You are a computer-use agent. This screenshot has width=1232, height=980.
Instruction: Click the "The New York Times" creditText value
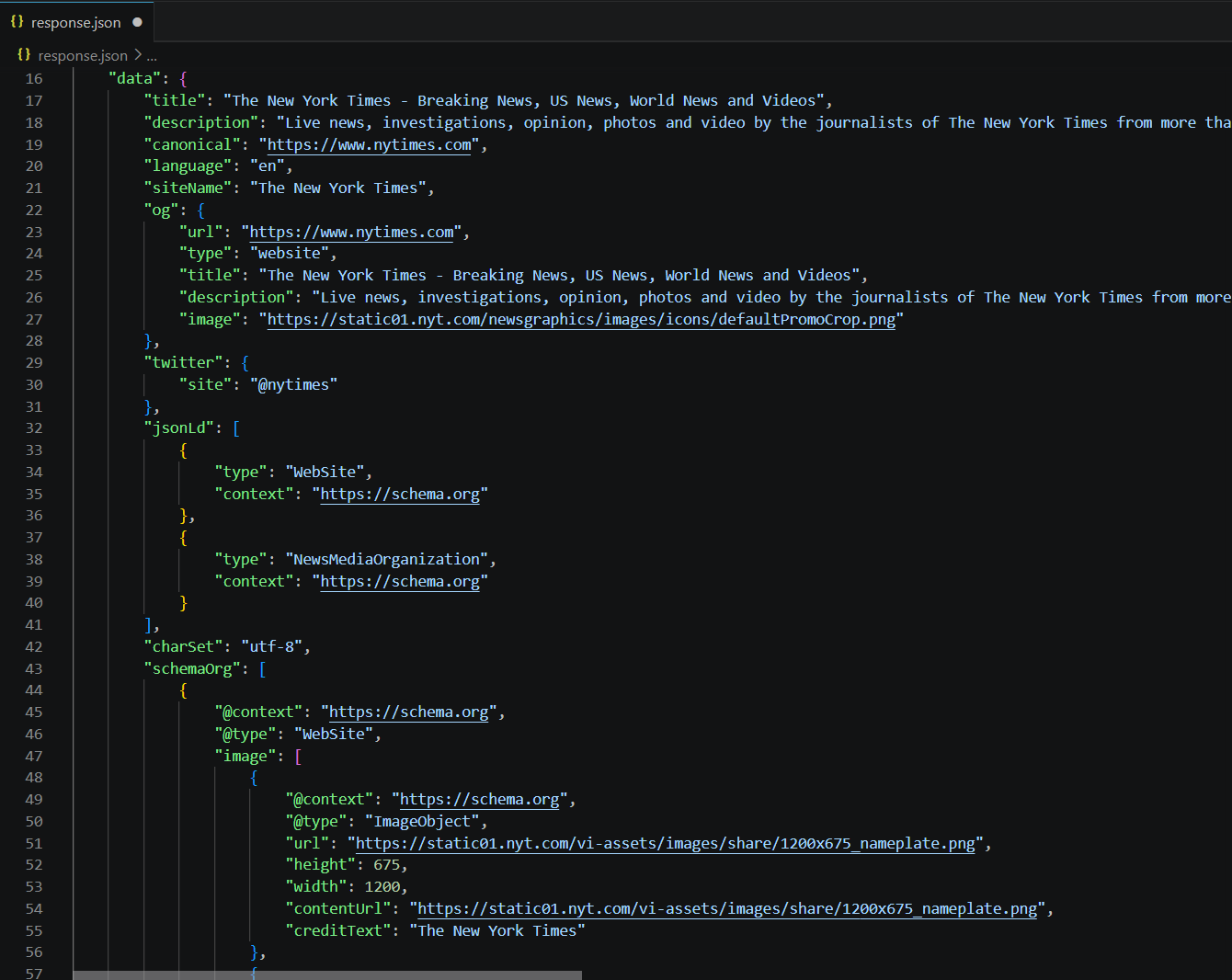tap(497, 930)
